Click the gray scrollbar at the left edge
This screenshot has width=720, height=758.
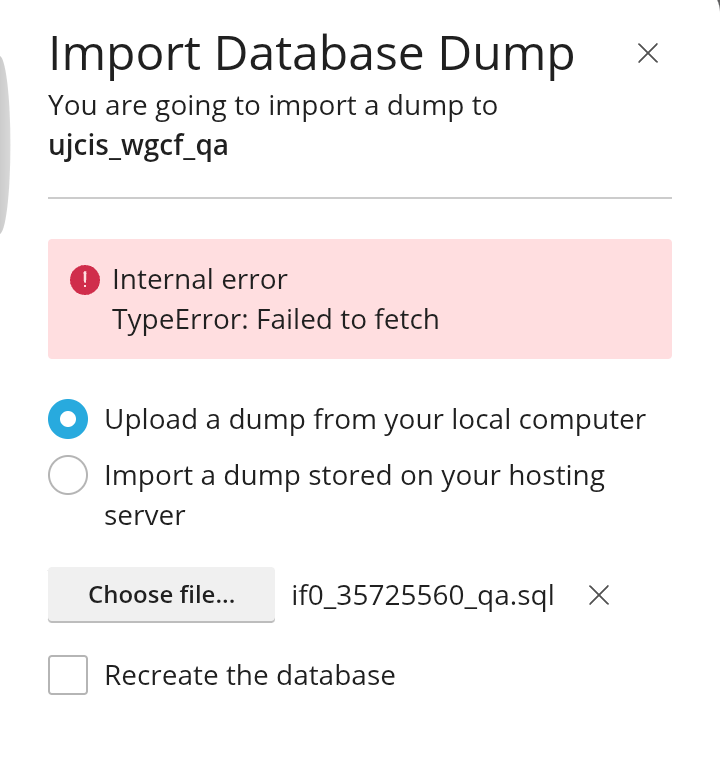click(x=4, y=145)
